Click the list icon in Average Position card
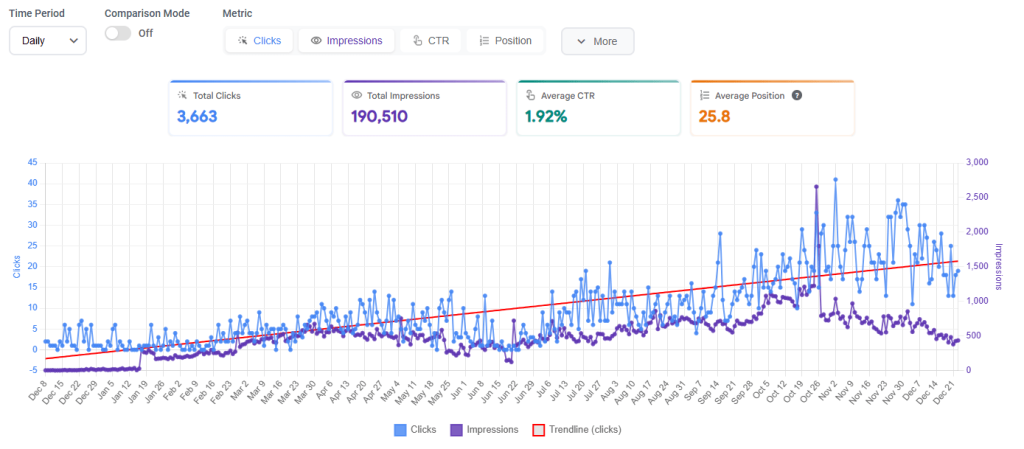Image resolution: width=1024 pixels, height=449 pixels. point(704,96)
